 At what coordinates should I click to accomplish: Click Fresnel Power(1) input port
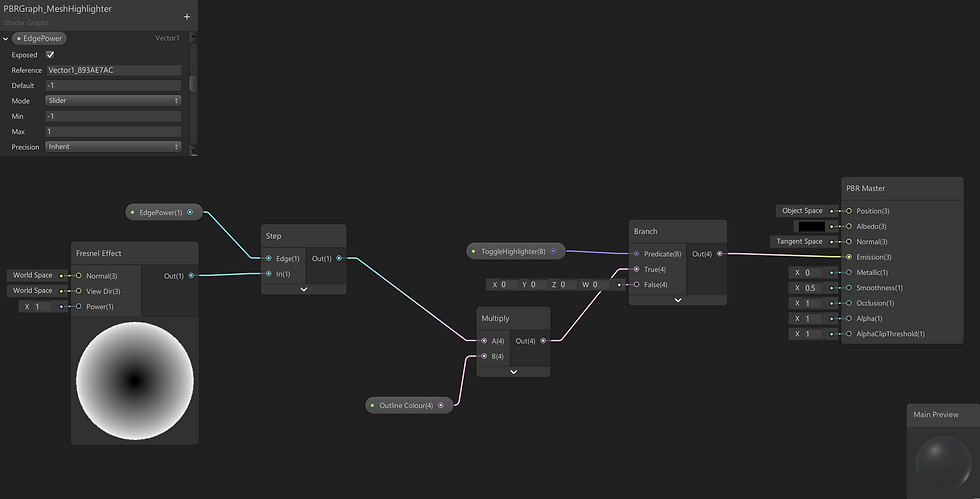click(x=79, y=306)
